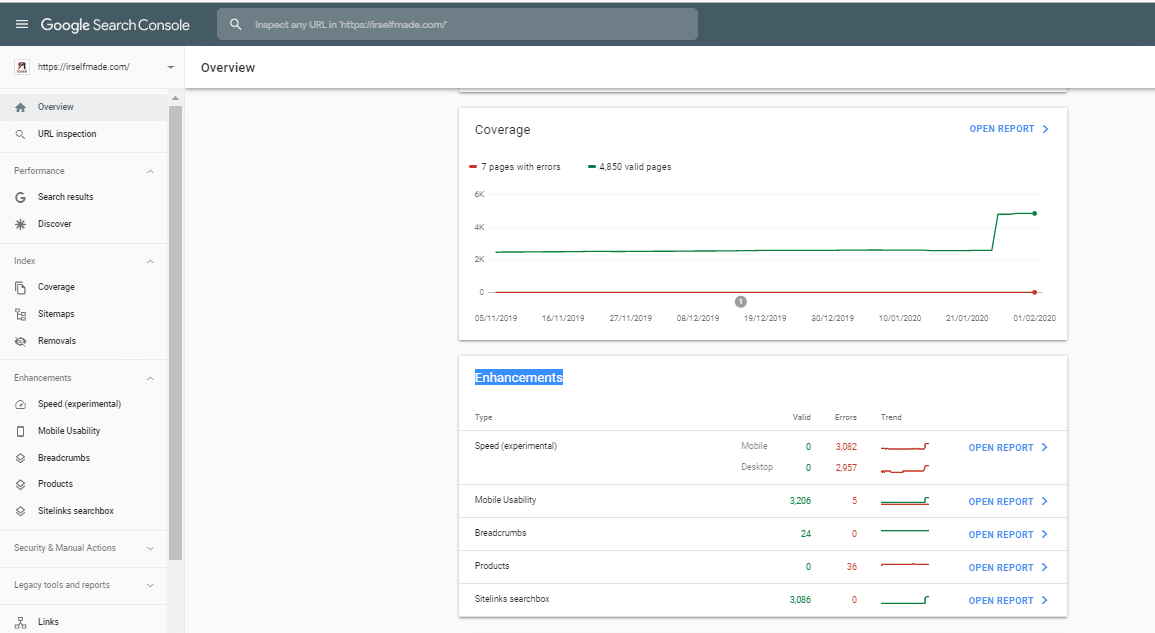The width and height of the screenshot is (1155, 633).
Task: Click the Links network icon
Action: click(x=21, y=622)
